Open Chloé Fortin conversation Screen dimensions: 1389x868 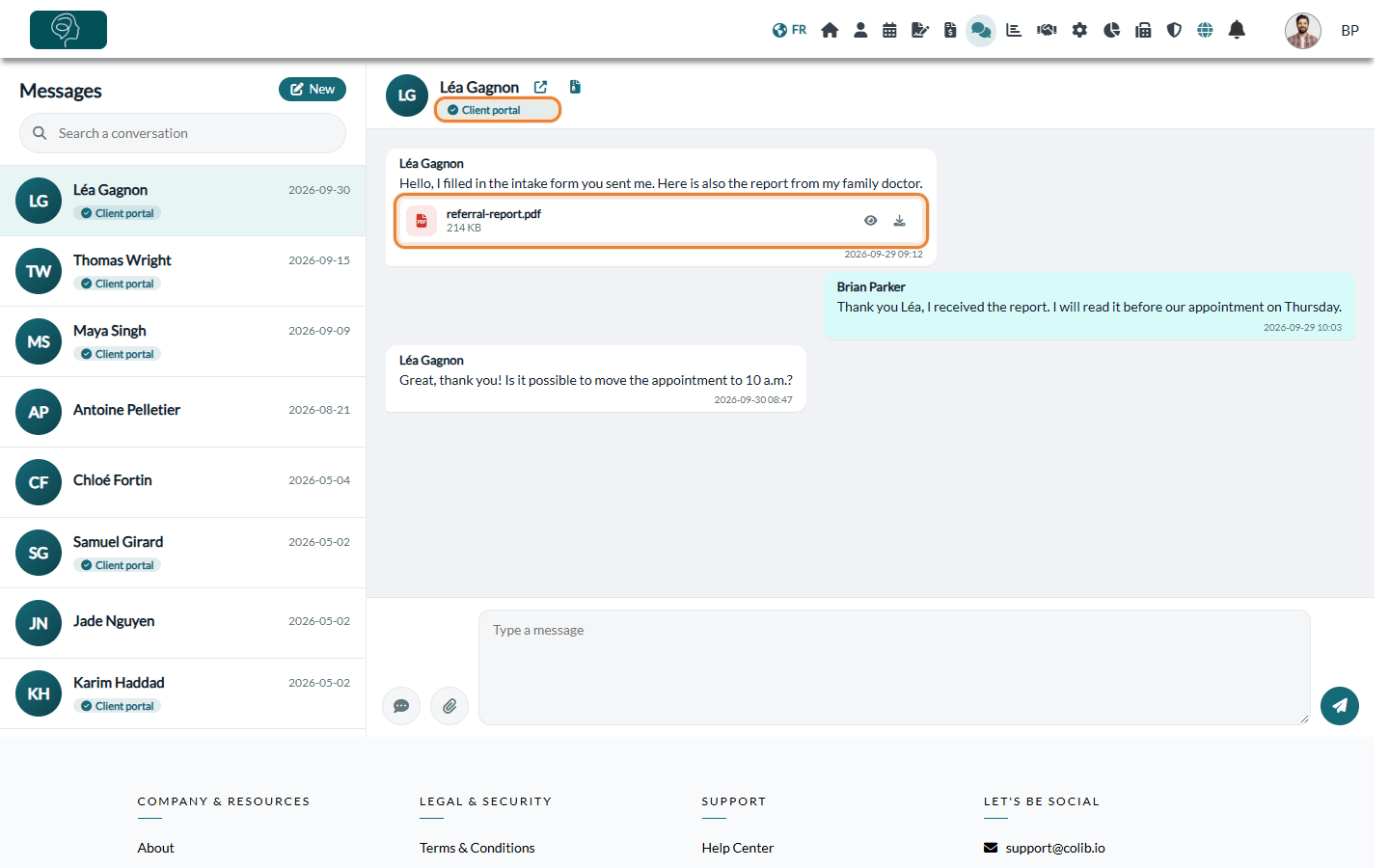coord(183,482)
